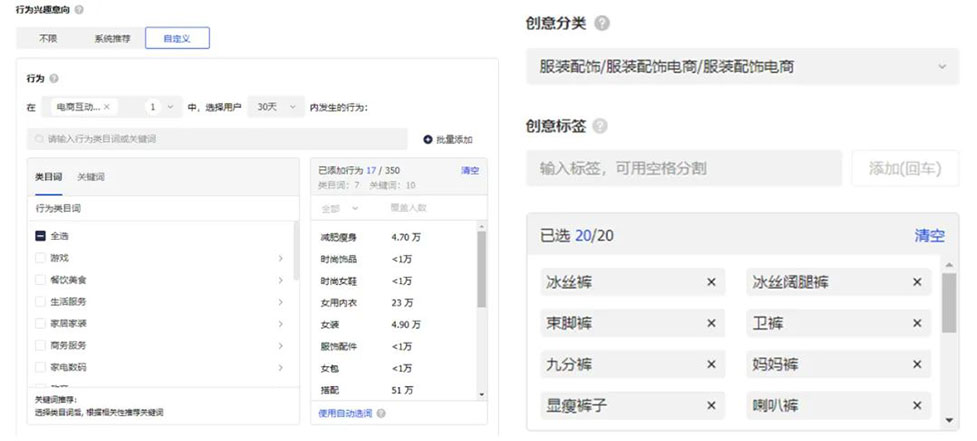
Task: Click the 批量添加 plus icon
Action: pos(428,140)
